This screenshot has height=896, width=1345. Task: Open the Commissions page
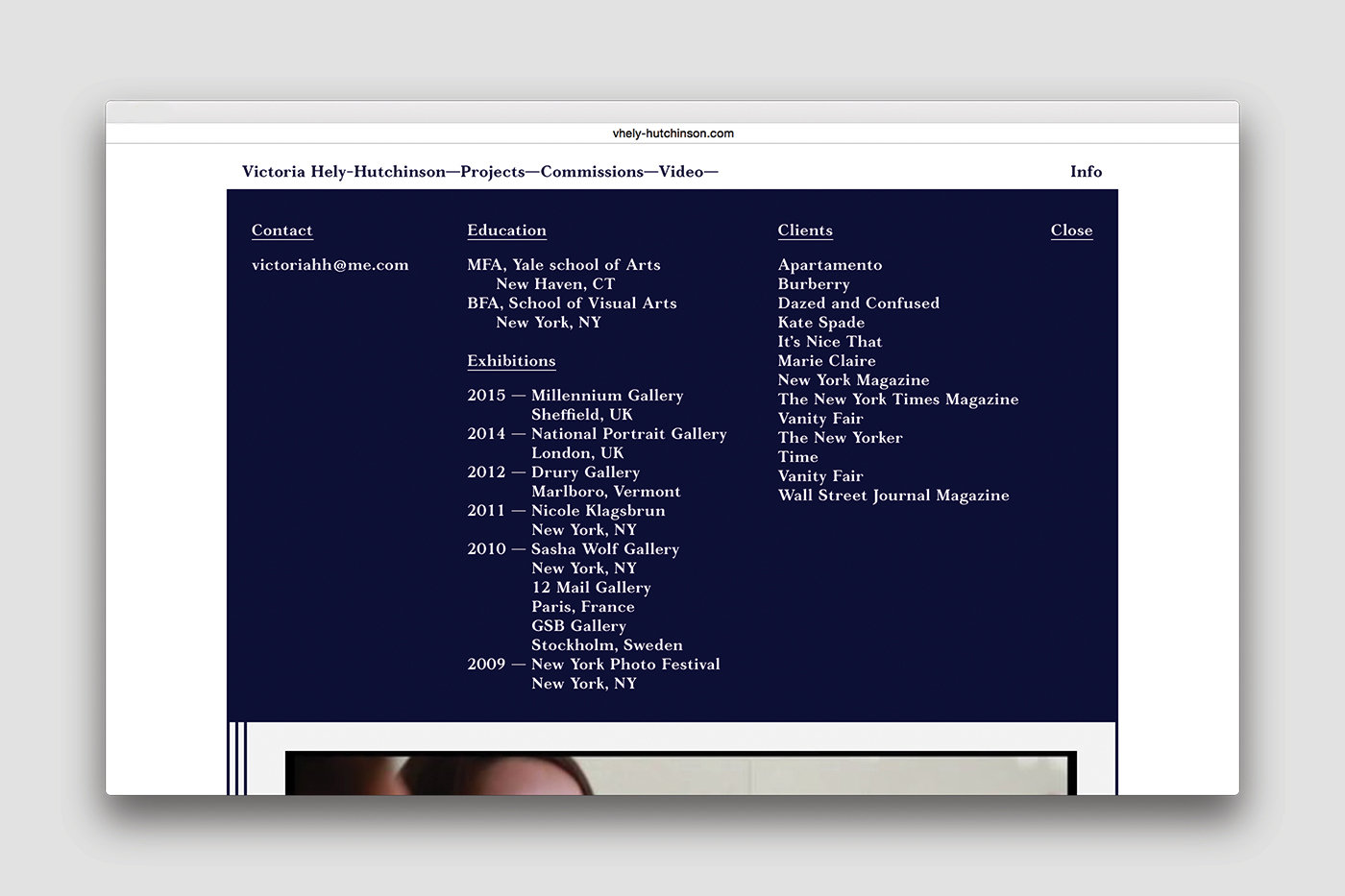pos(592,172)
